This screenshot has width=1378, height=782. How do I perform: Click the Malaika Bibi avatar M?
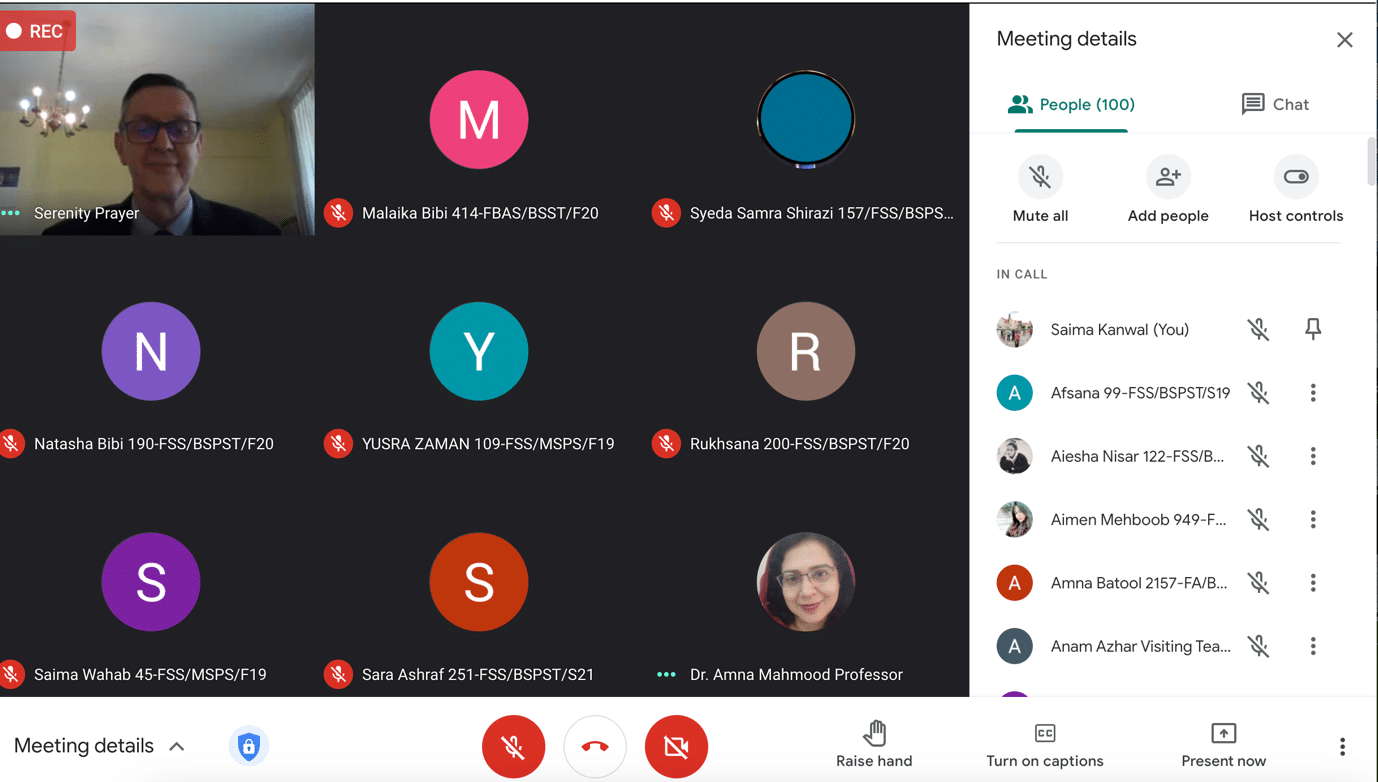479,120
